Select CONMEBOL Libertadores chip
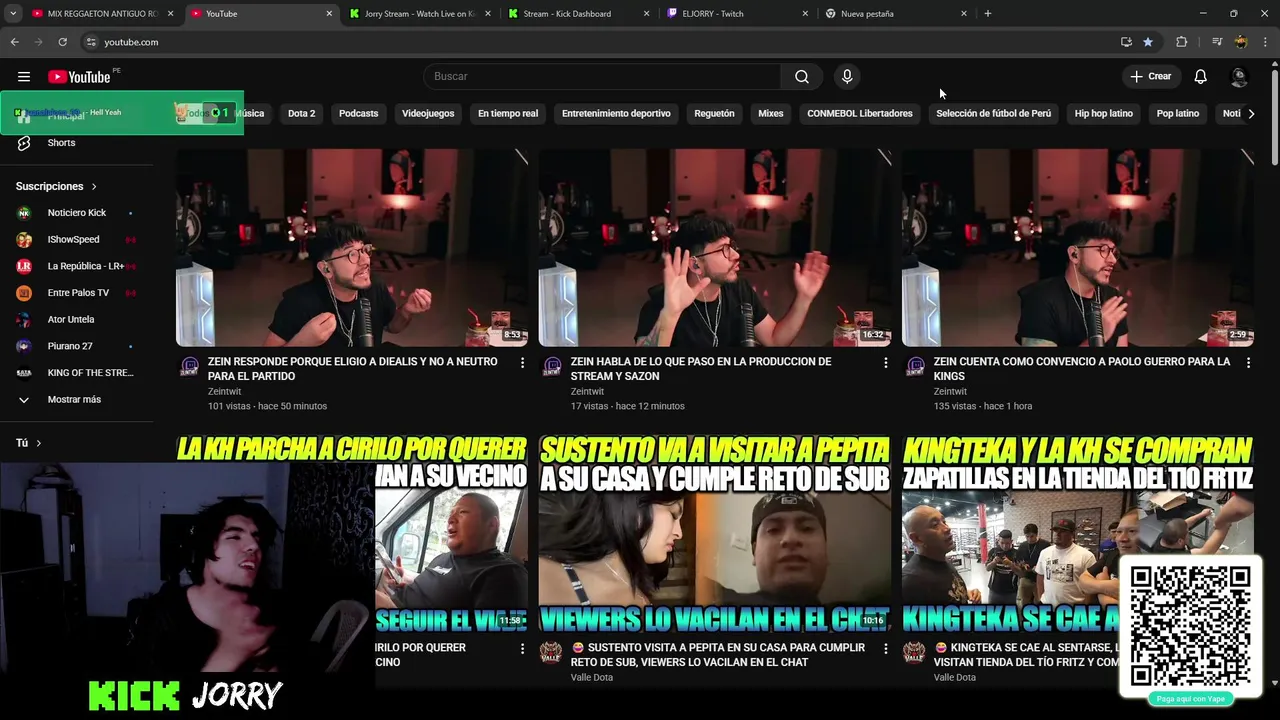Viewport: 1280px width, 720px height. click(860, 114)
